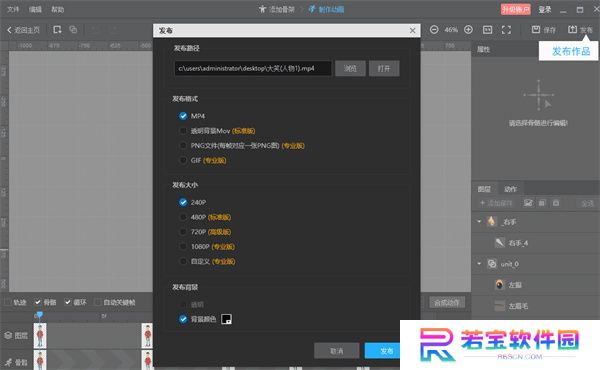The width and height of the screenshot is (600, 370).
Task: Collapse the _右手 layer group
Action: [479, 221]
